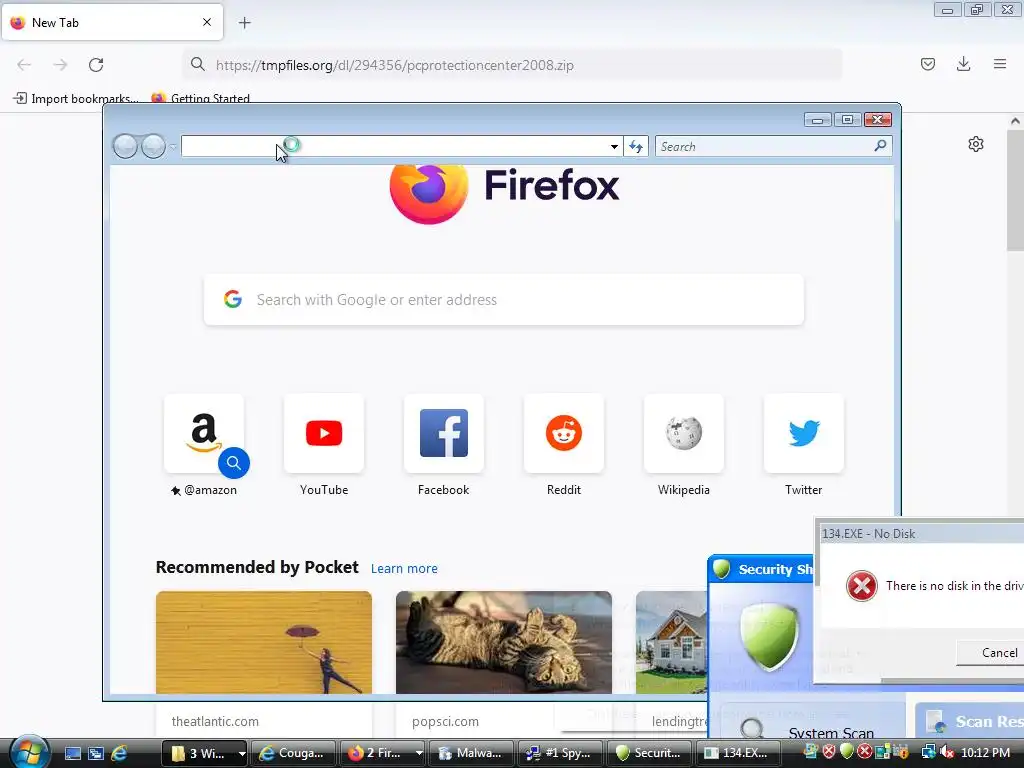Open the Scan Results tab in Security Shield
The image size is (1024, 768).
coord(971,722)
